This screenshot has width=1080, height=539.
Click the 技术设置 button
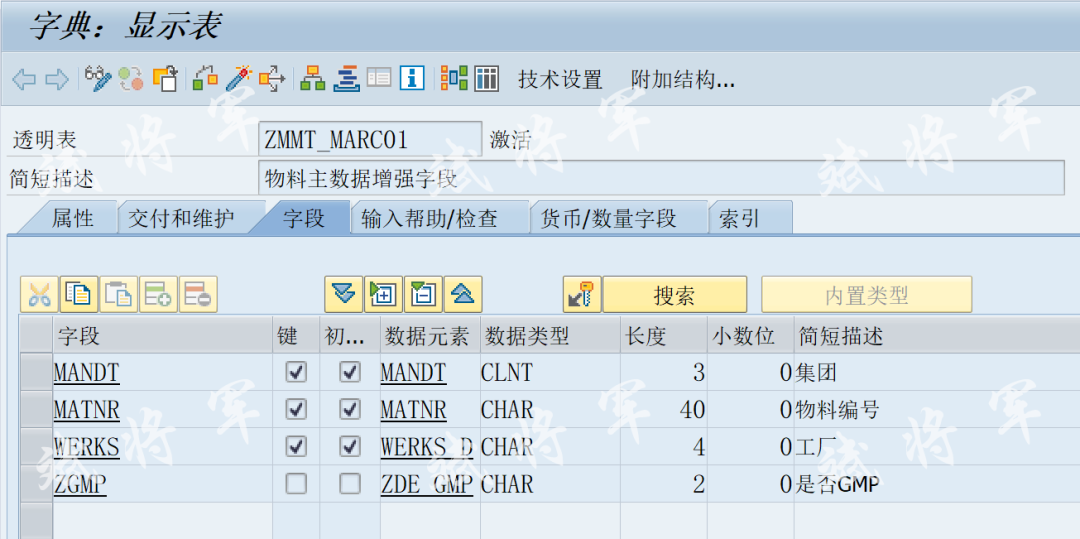click(x=560, y=80)
